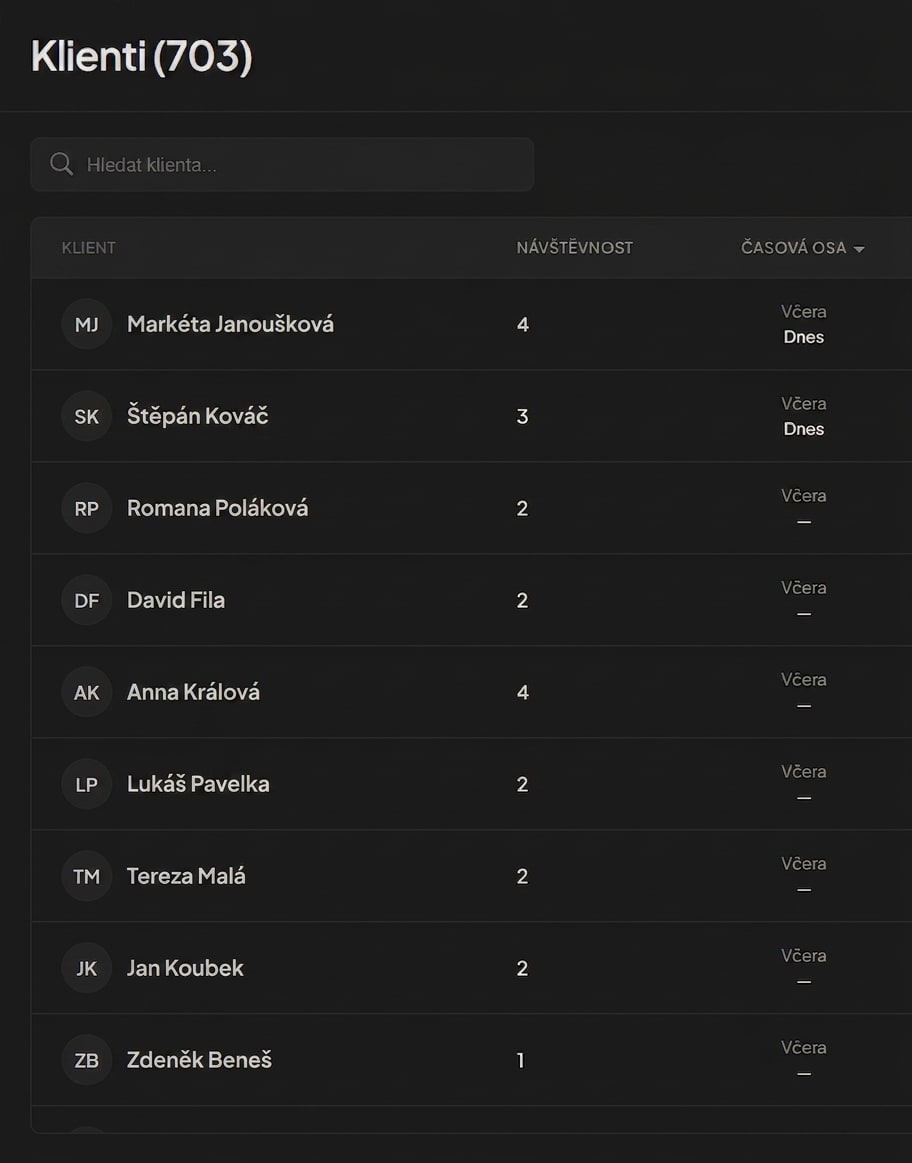Click the TM avatar icon
This screenshot has height=1163, width=912.
pos(86,876)
